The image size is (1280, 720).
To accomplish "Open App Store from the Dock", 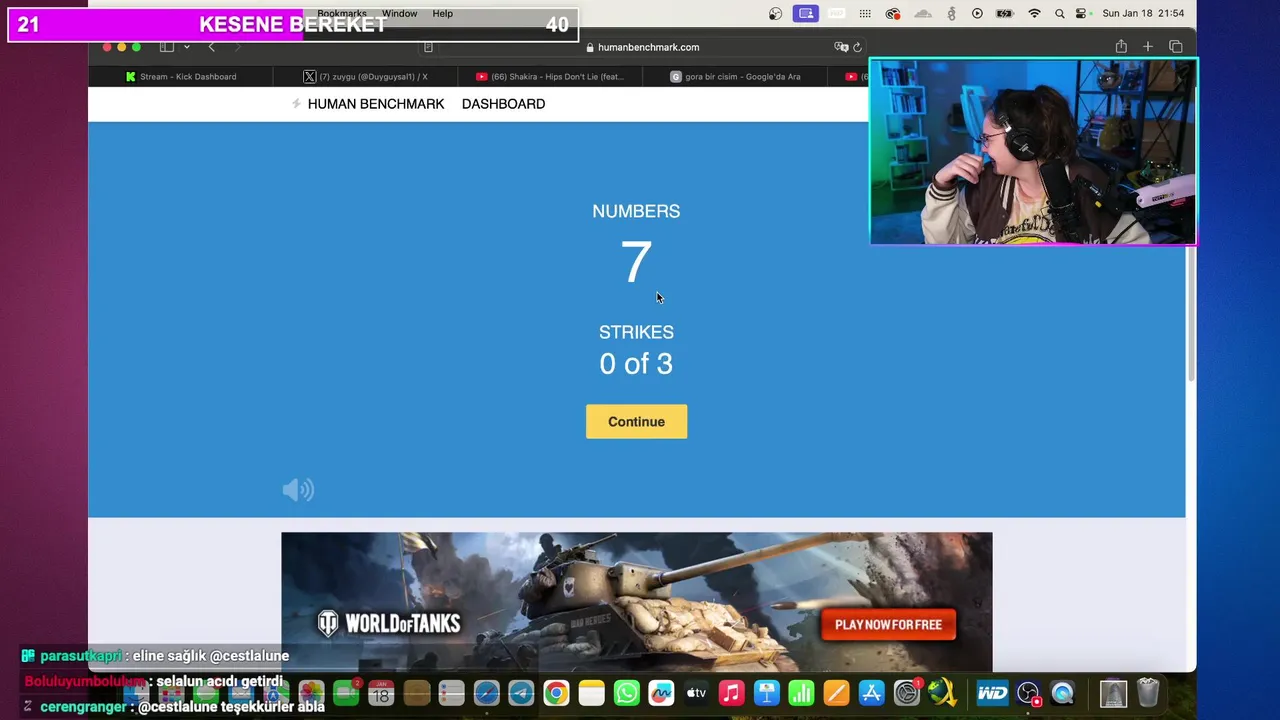I will tap(871, 693).
